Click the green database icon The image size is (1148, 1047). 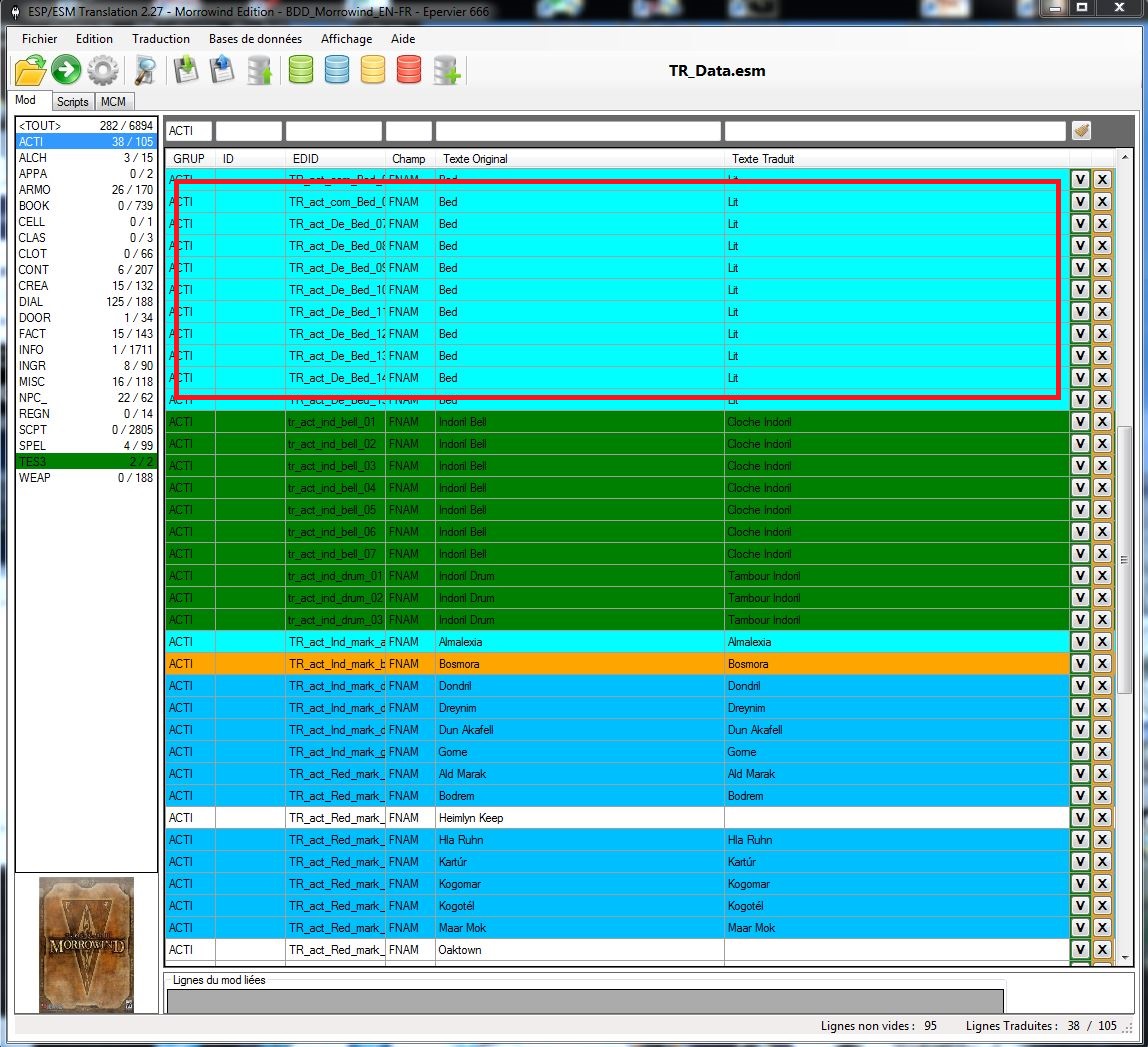(301, 71)
